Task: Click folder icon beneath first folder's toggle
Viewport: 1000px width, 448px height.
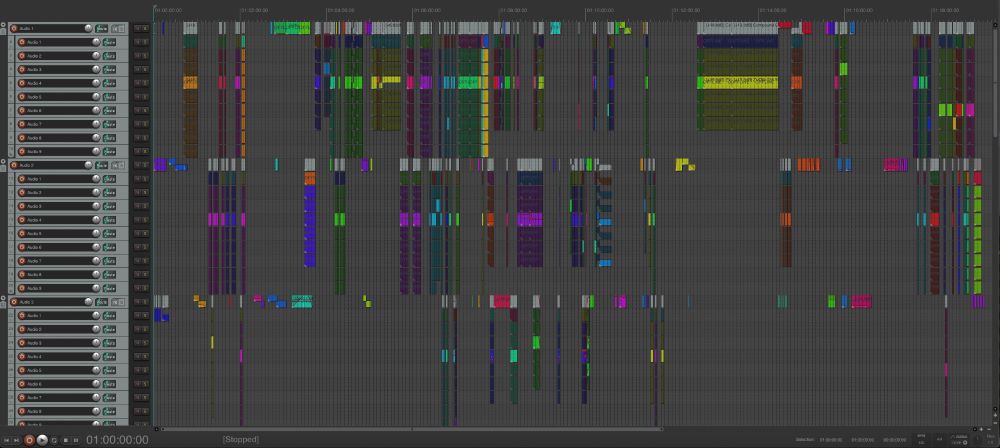Action: click(x=3, y=31)
